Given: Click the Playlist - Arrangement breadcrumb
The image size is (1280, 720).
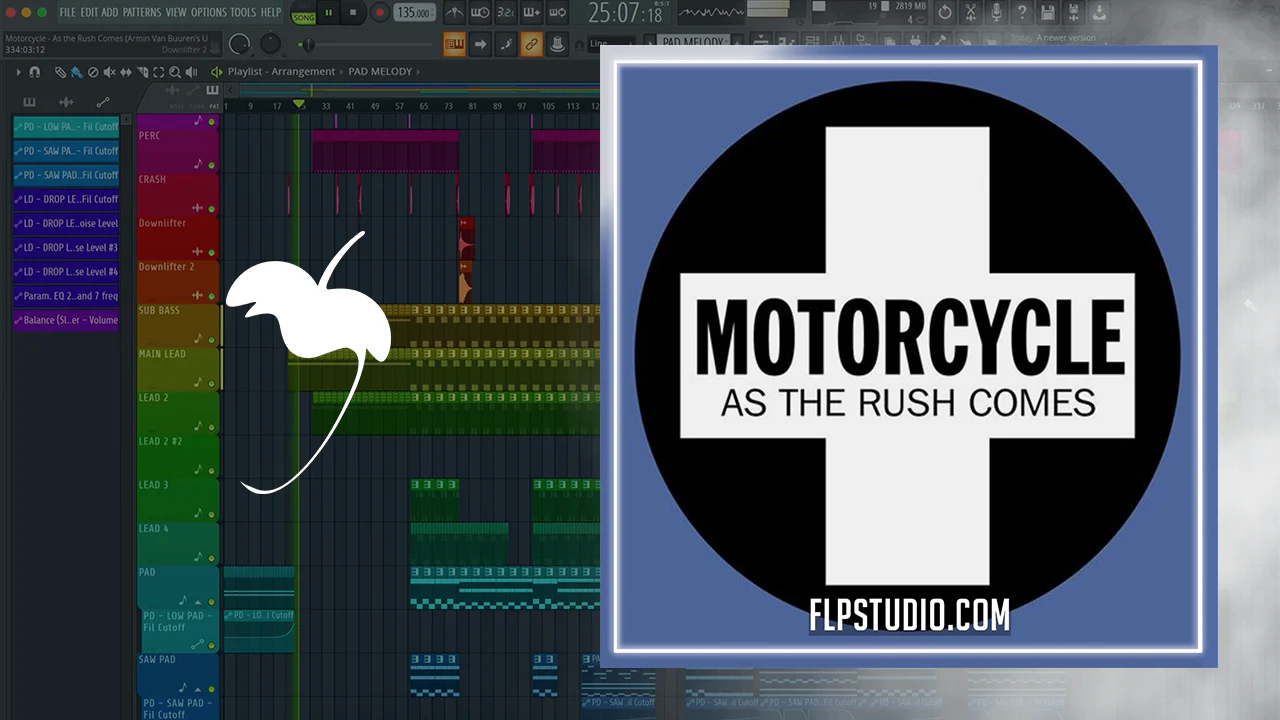Looking at the screenshot, I should click(x=281, y=72).
